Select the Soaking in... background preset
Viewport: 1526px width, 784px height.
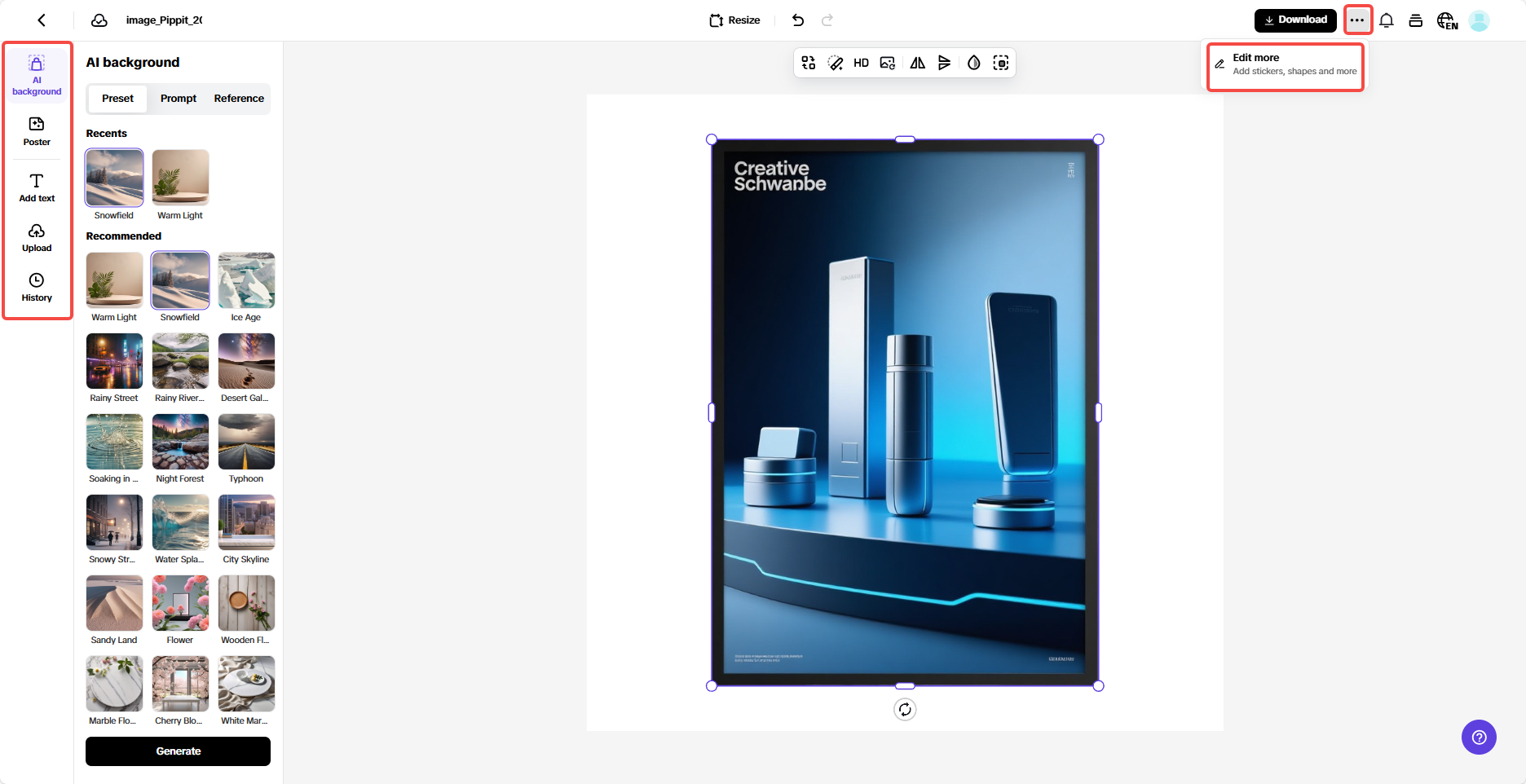(114, 441)
